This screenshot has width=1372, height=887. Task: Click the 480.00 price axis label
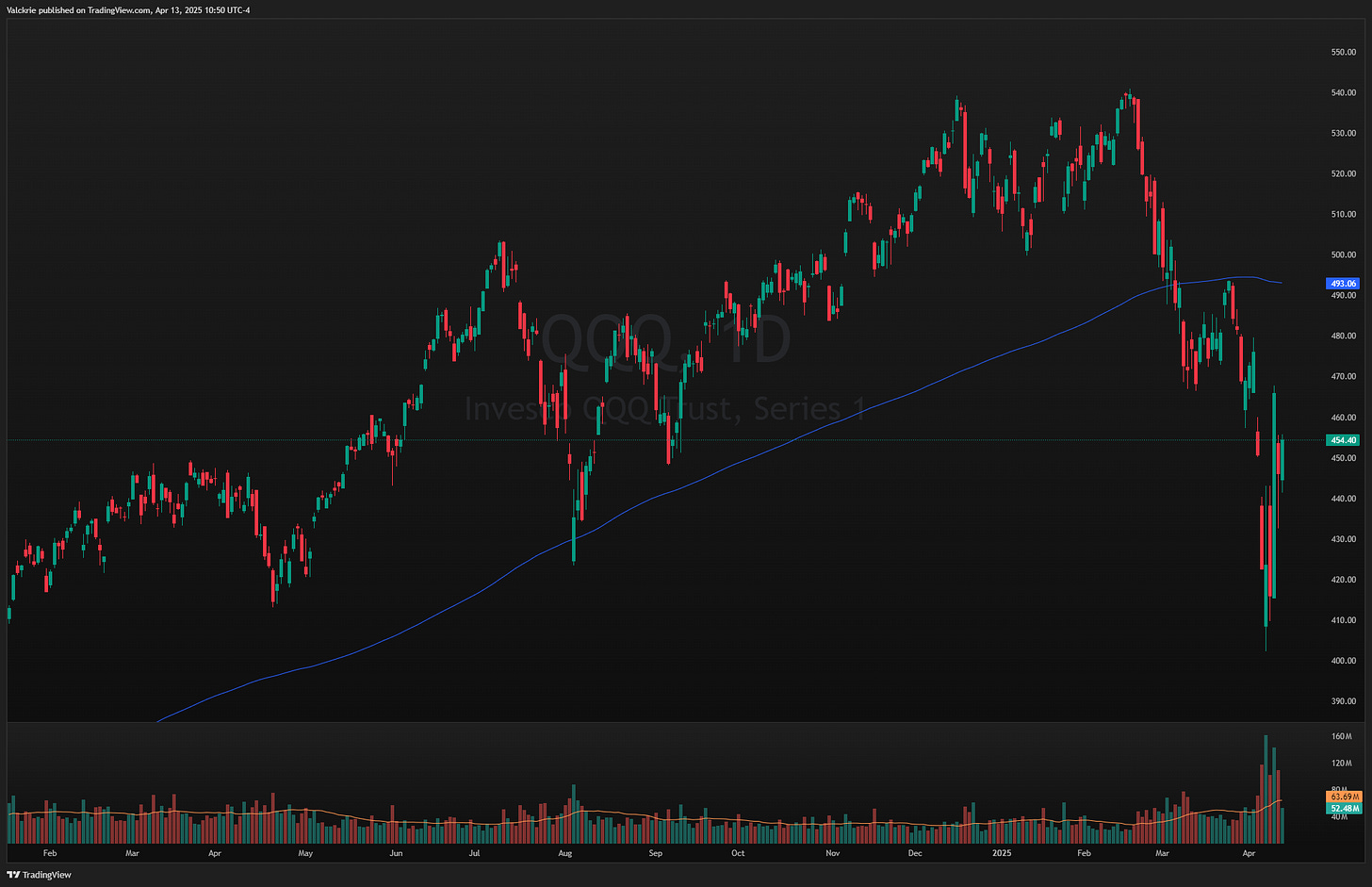tap(1344, 336)
